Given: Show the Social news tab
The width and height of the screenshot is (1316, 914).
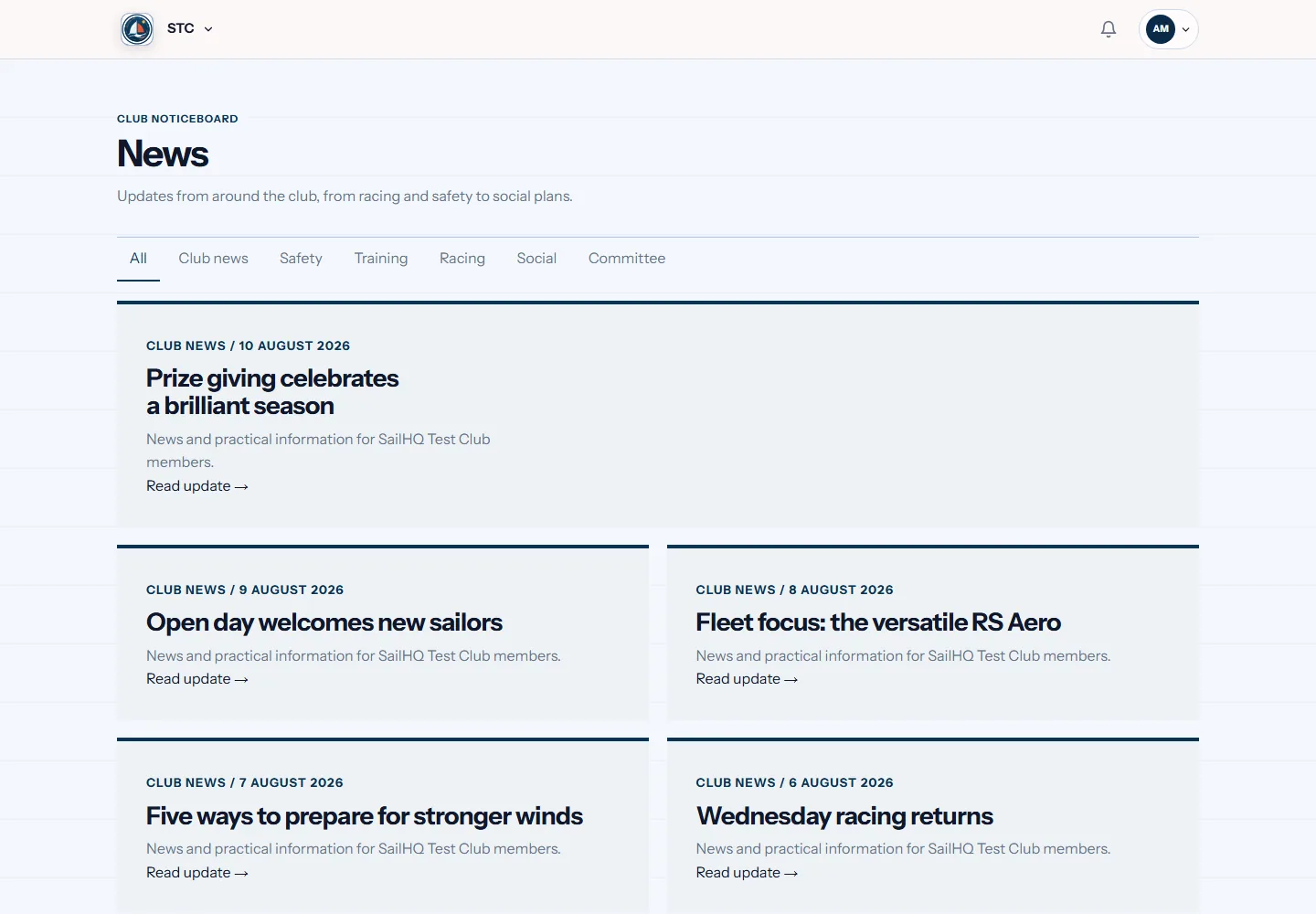Looking at the screenshot, I should [x=536, y=259].
